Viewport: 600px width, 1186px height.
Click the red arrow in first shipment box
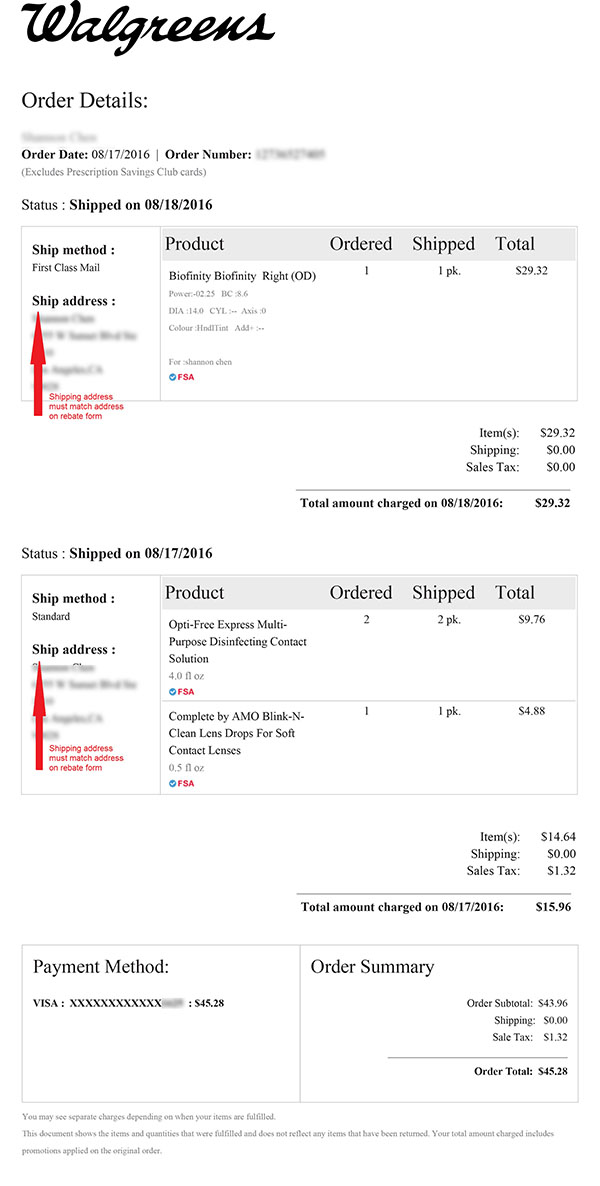(x=38, y=363)
